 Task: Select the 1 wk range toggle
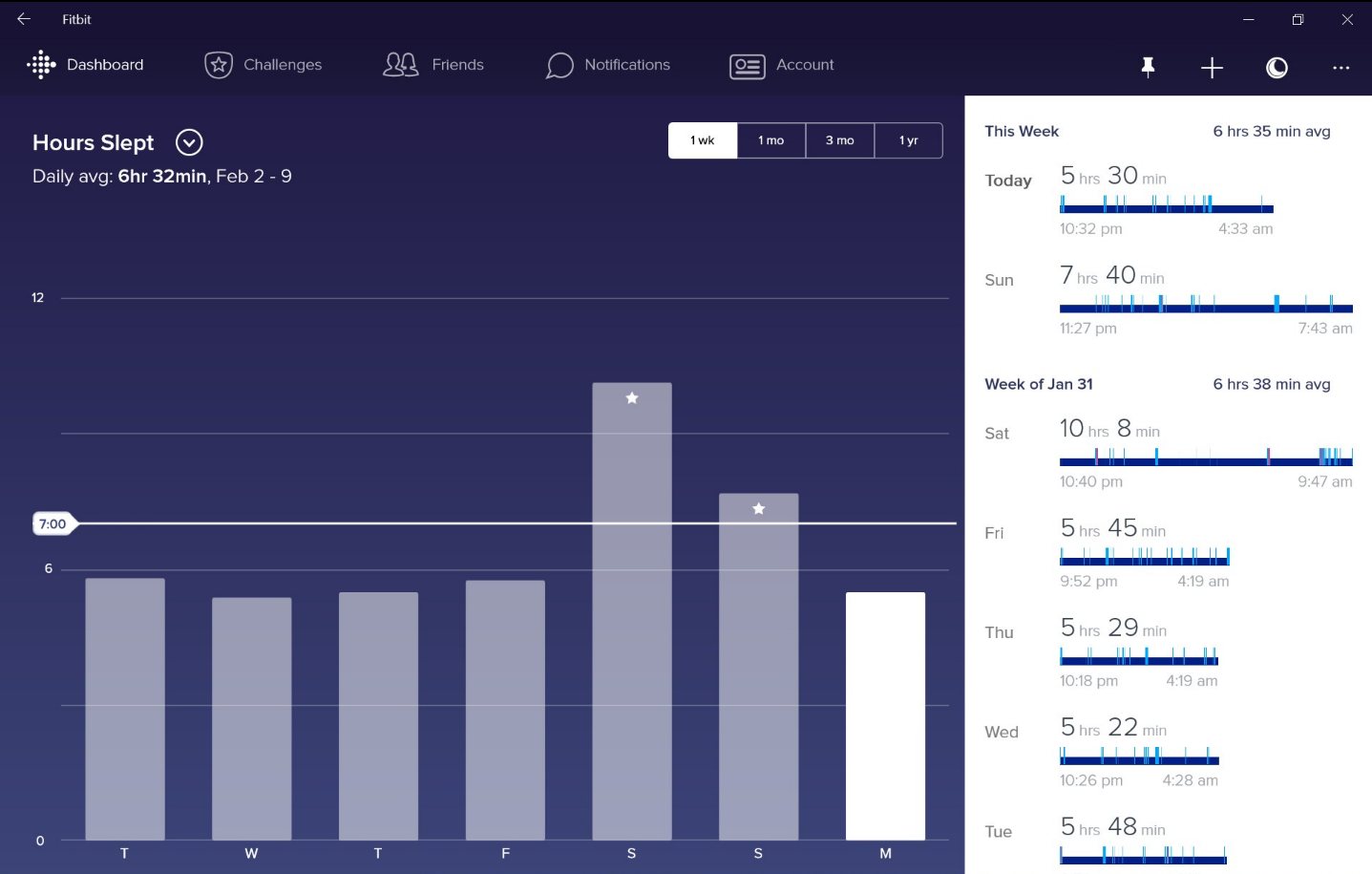pyautogui.click(x=703, y=140)
